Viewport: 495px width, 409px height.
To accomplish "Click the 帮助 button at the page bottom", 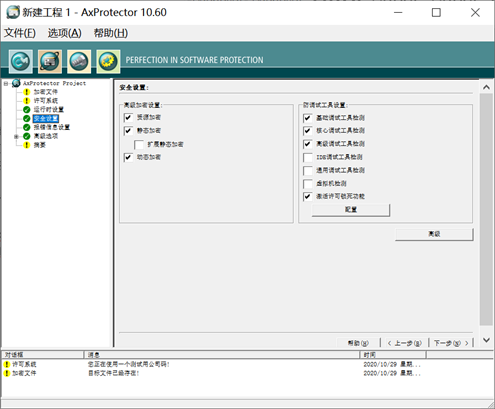I will click(358, 343).
